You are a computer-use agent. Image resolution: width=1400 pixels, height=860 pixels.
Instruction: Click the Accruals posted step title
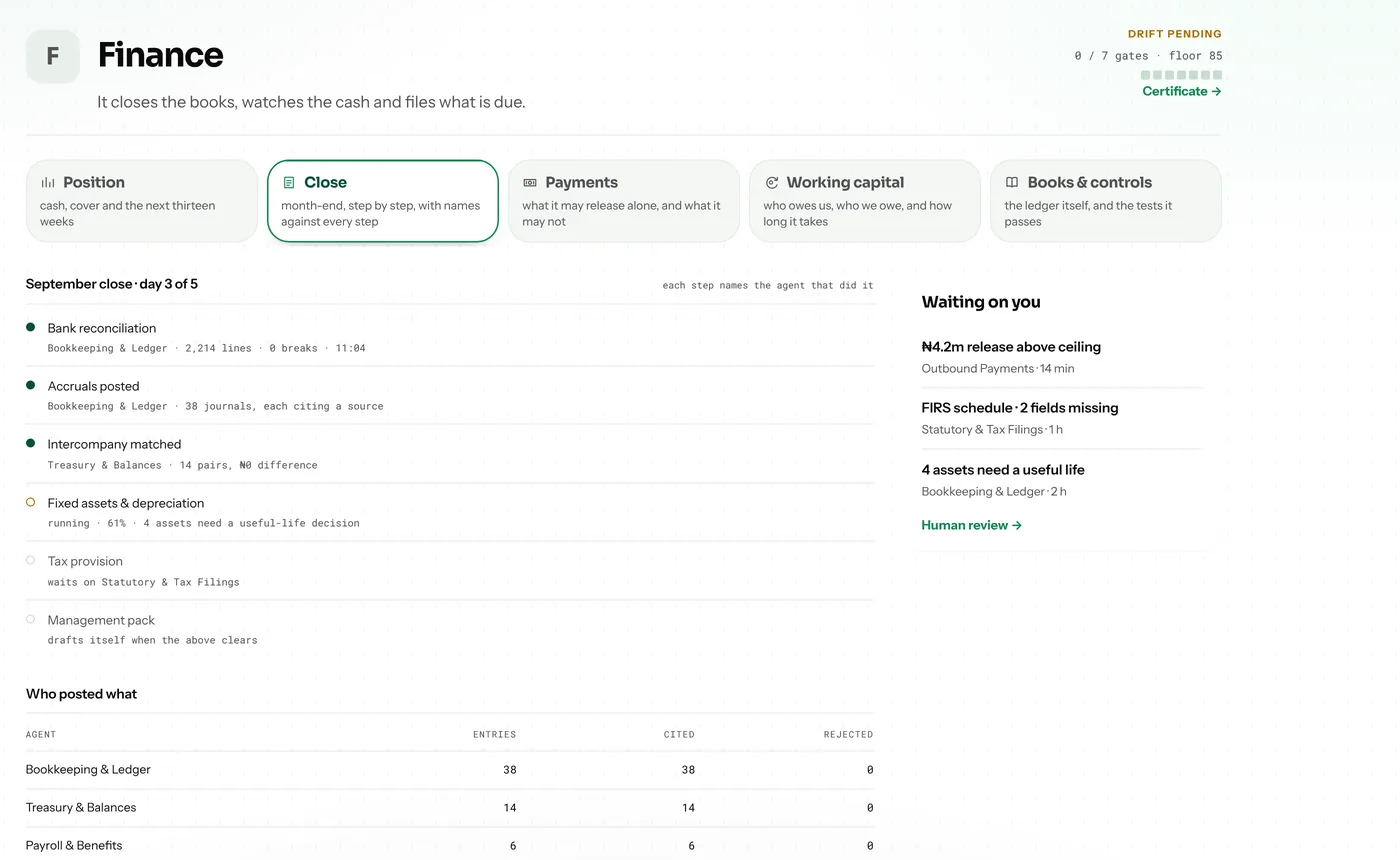[93, 386]
